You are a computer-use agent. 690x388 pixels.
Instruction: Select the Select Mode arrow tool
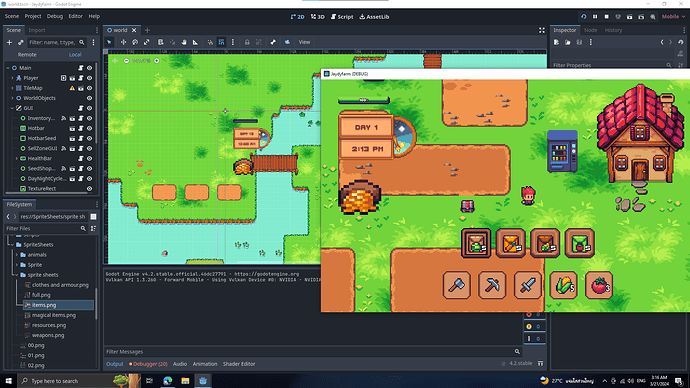pyautogui.click(x=109, y=42)
